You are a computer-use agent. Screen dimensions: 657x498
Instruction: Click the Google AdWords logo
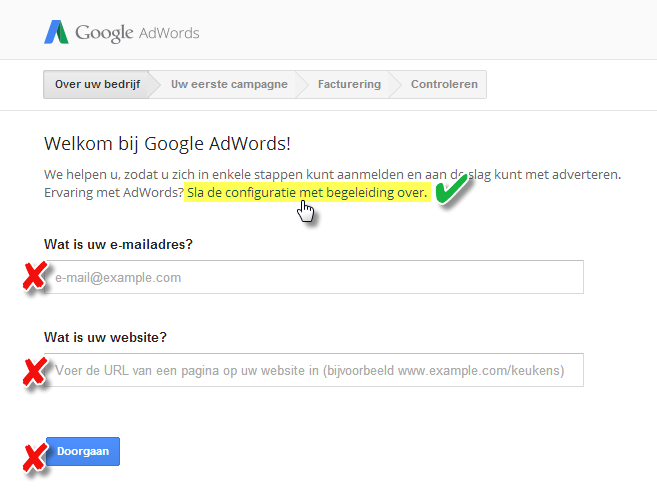(122, 32)
